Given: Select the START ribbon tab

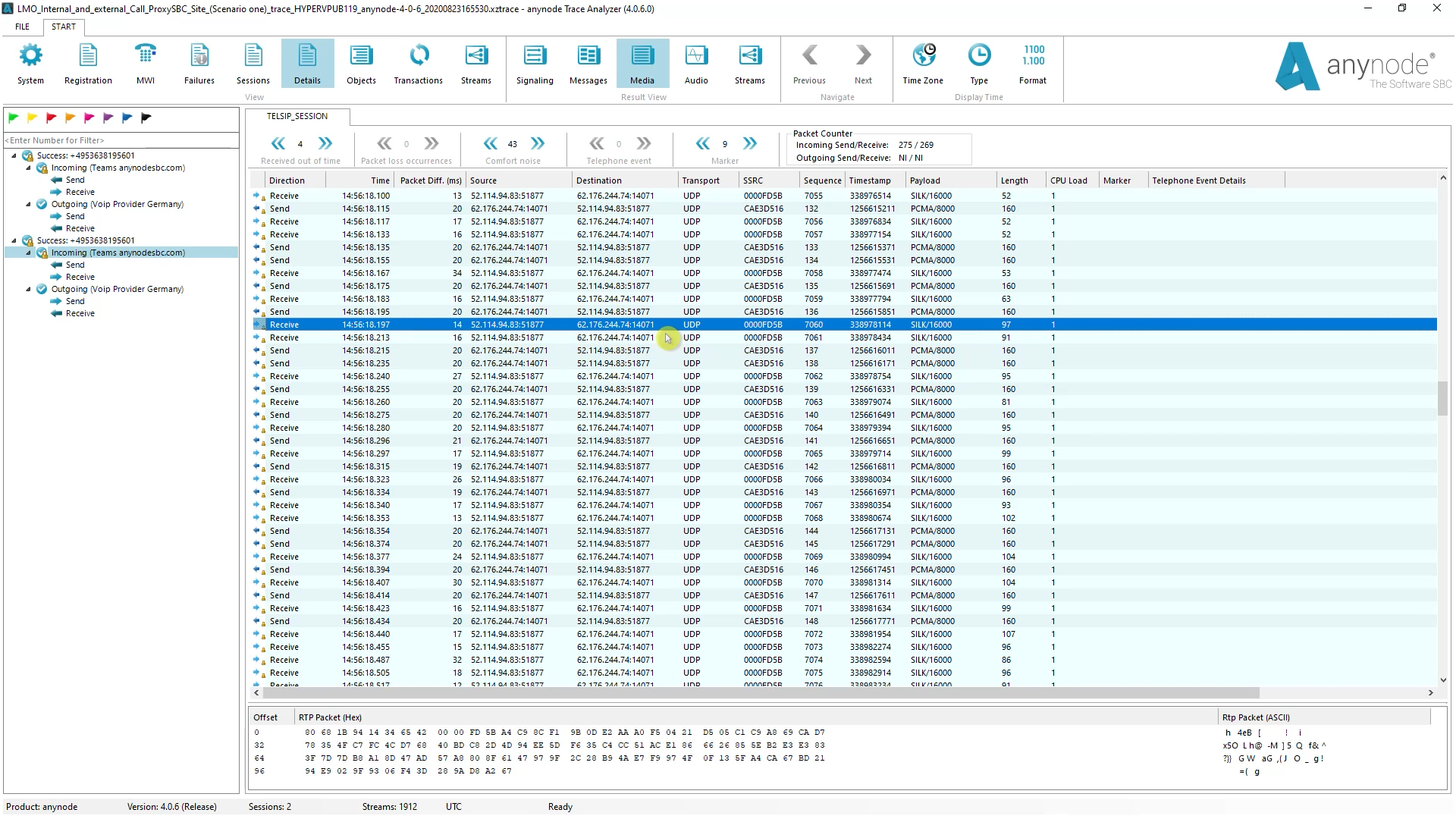Looking at the screenshot, I should point(64,27).
